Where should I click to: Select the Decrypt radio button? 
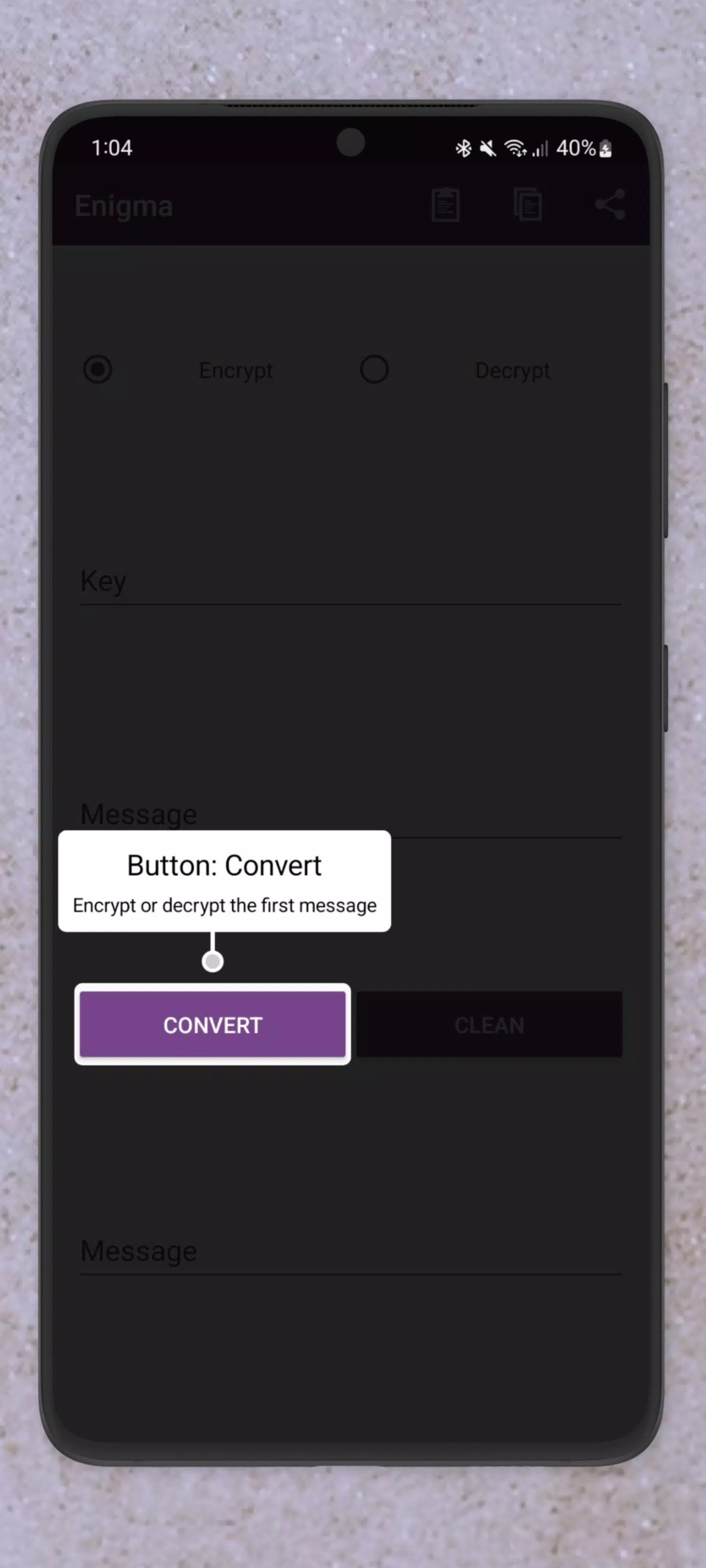coord(374,369)
